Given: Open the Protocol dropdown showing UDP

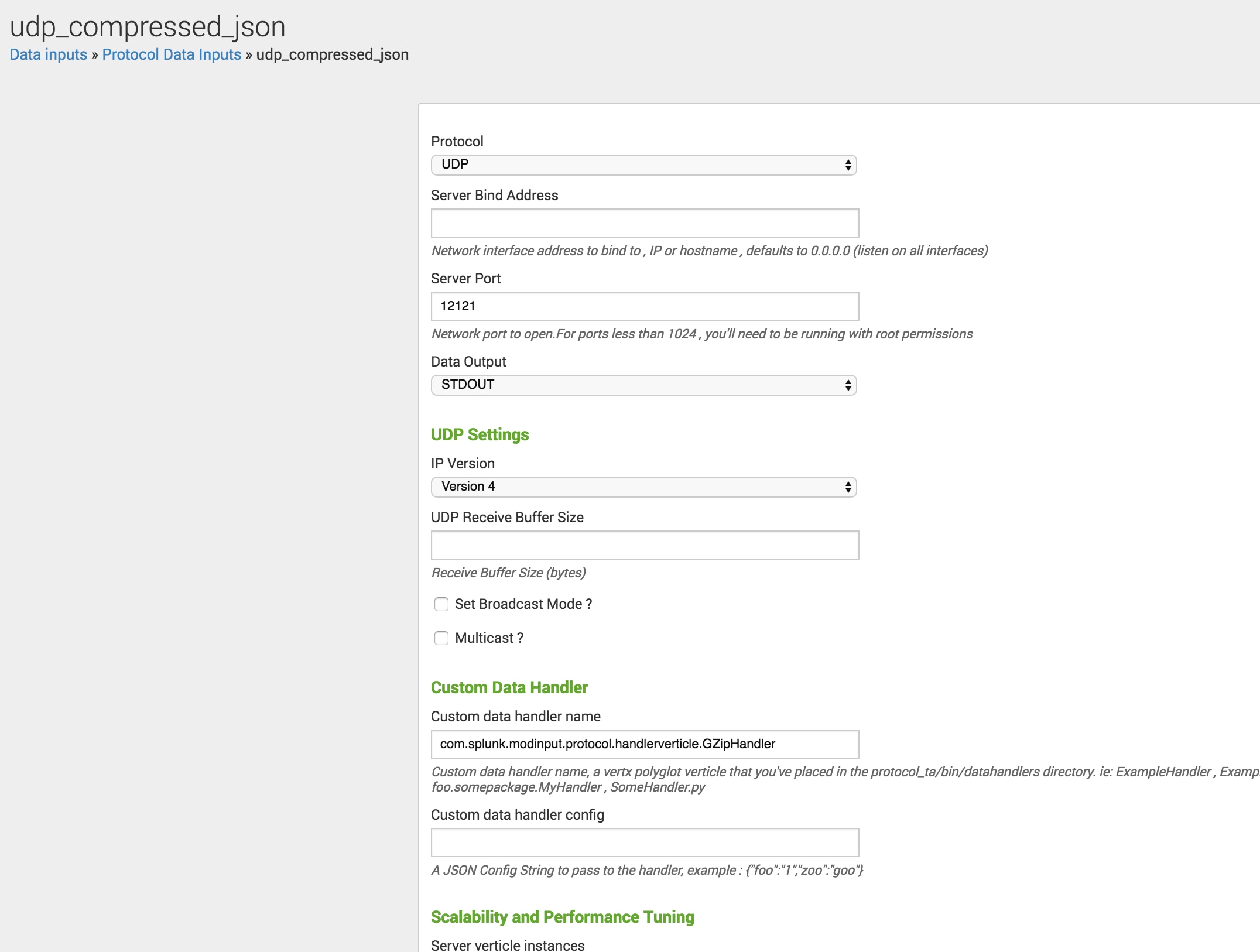Looking at the screenshot, I should 643,165.
